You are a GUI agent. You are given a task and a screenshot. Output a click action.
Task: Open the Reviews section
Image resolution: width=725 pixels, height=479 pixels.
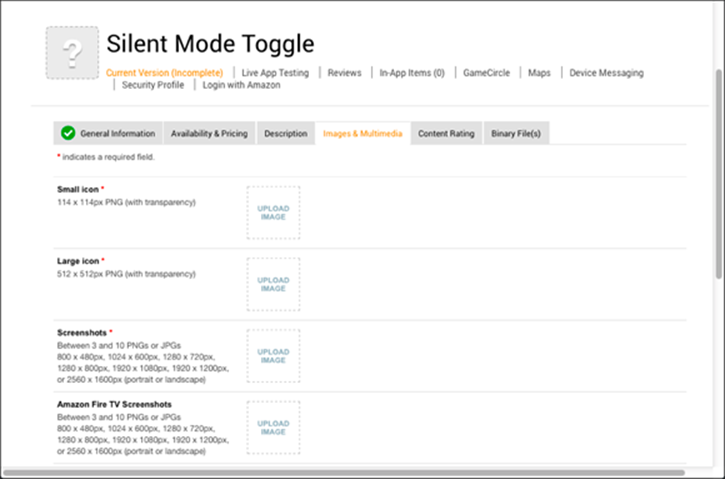(344, 73)
